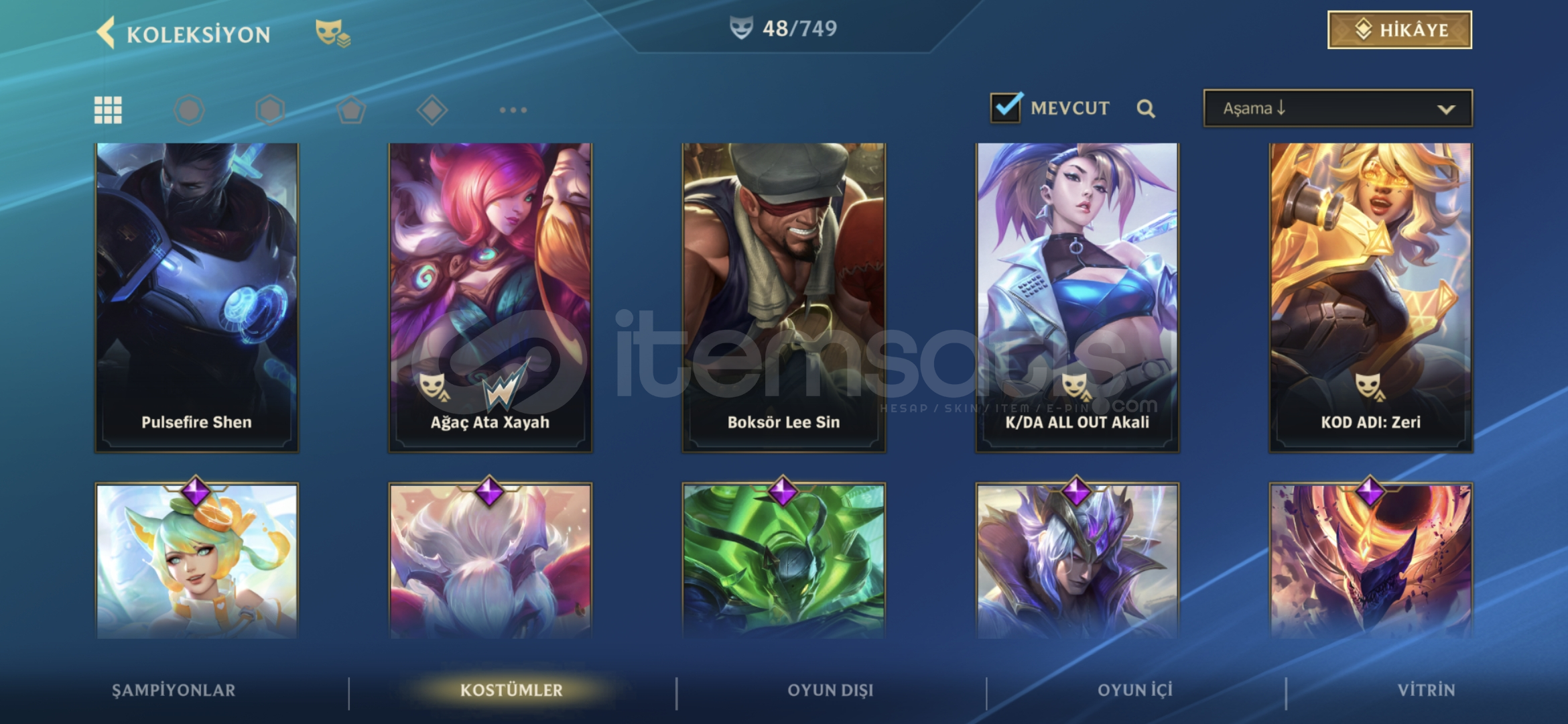Open the Oyun İçi tab
The width and height of the screenshot is (1568, 724).
(x=1135, y=690)
